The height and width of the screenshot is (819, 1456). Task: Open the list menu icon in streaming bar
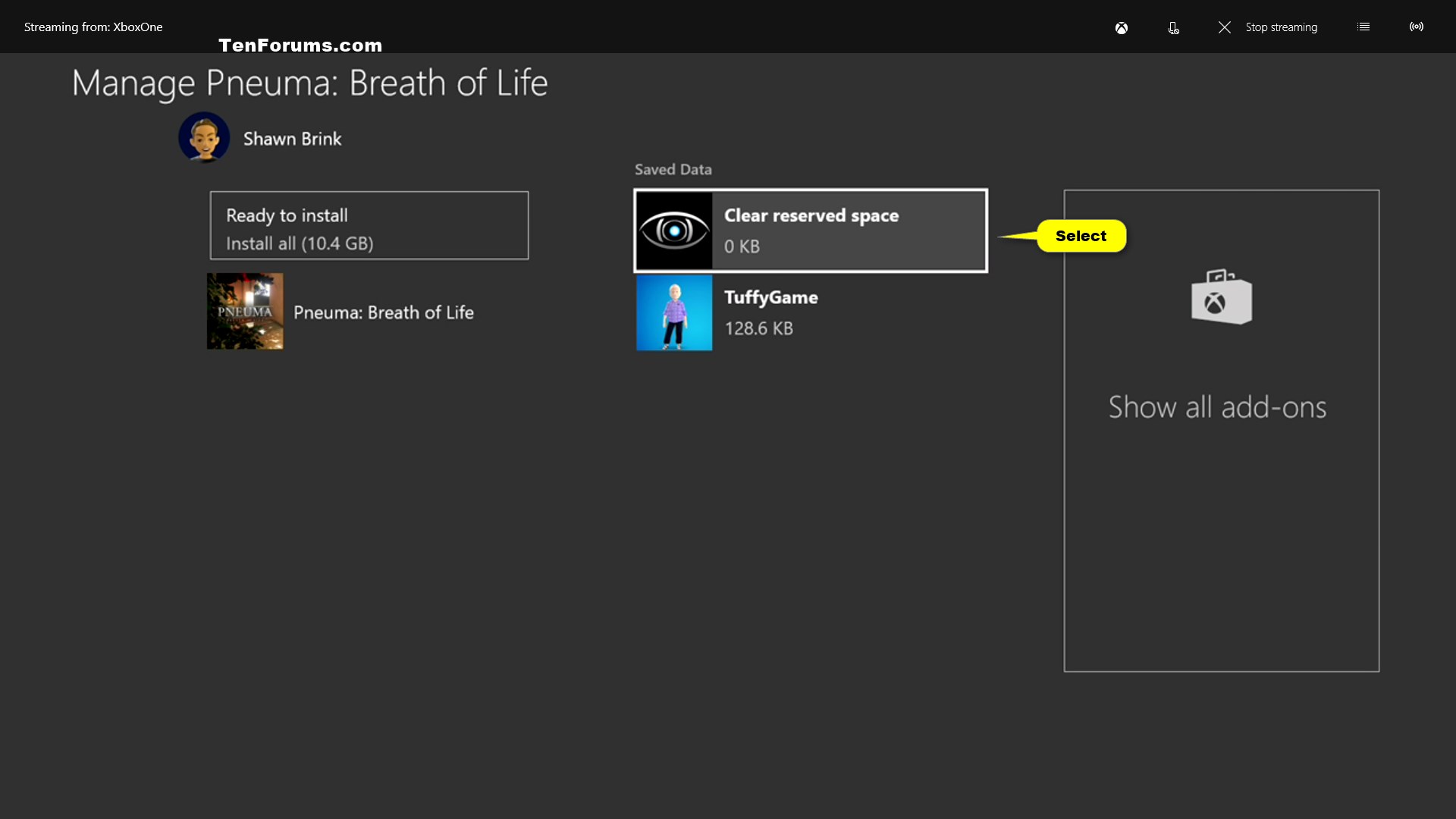tap(1363, 27)
